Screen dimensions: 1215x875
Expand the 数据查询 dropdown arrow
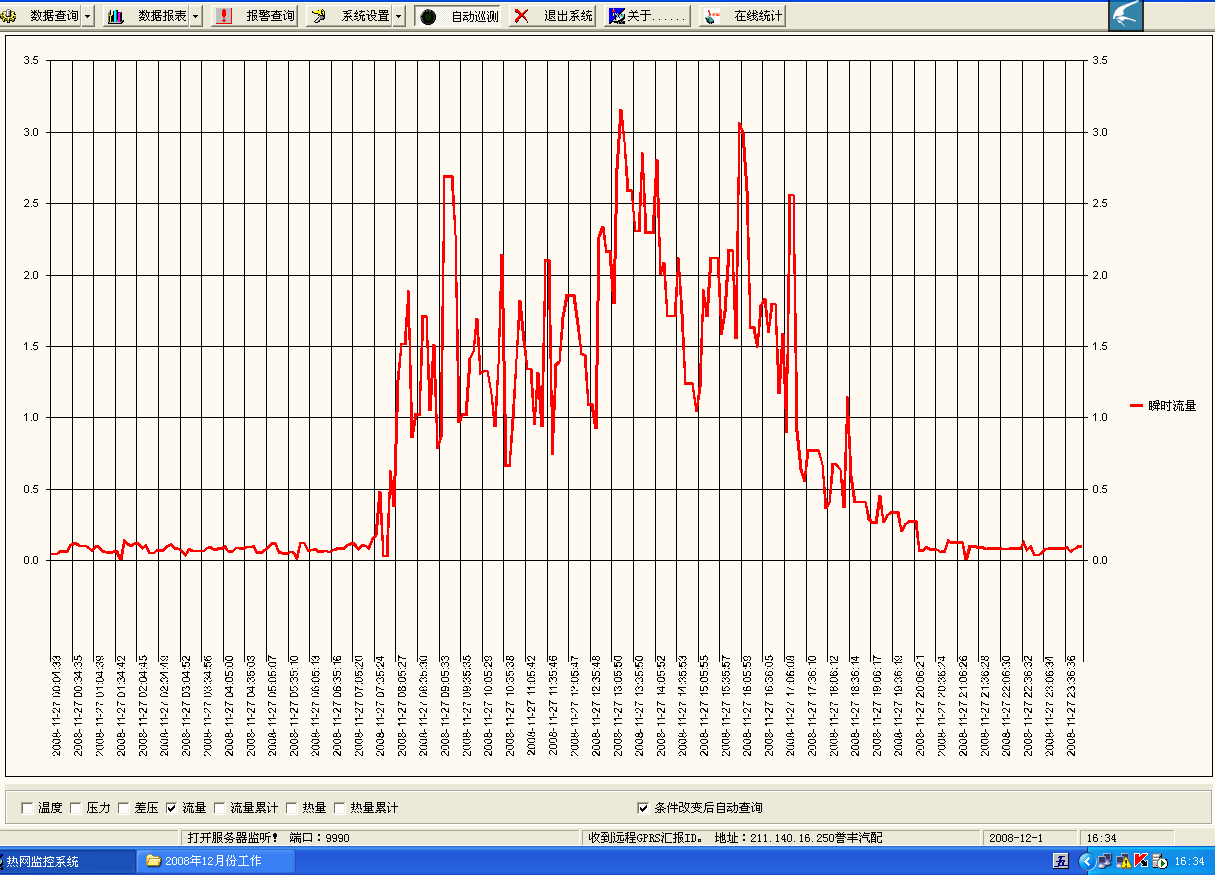(x=88, y=16)
